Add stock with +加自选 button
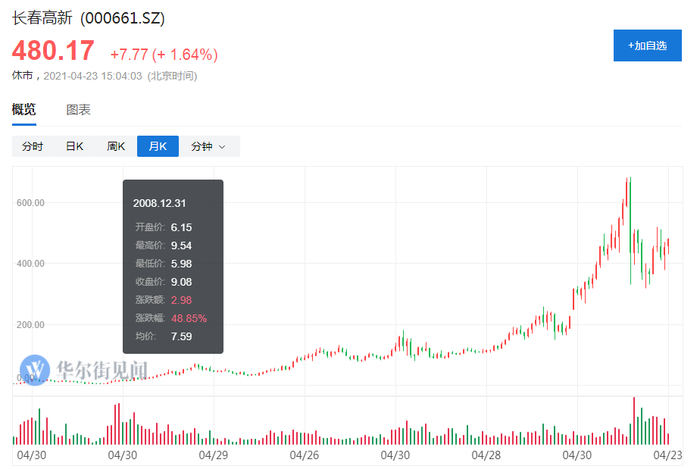The height and width of the screenshot is (469, 700). [647, 45]
